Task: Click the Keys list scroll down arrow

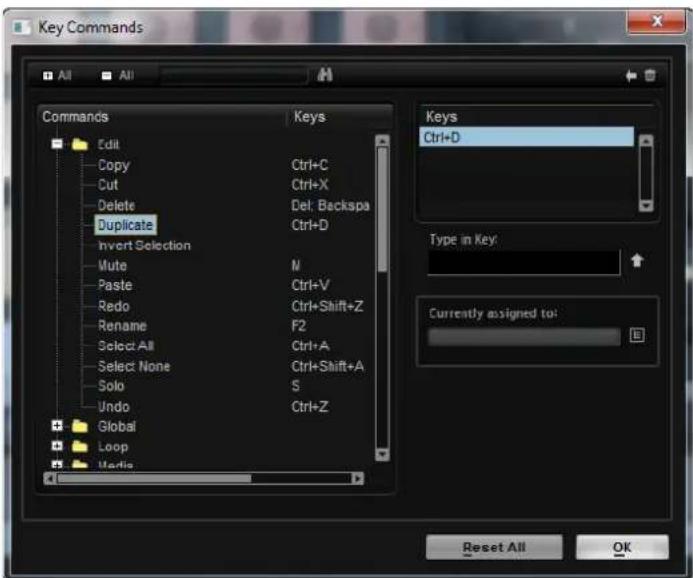Action: coord(646,205)
